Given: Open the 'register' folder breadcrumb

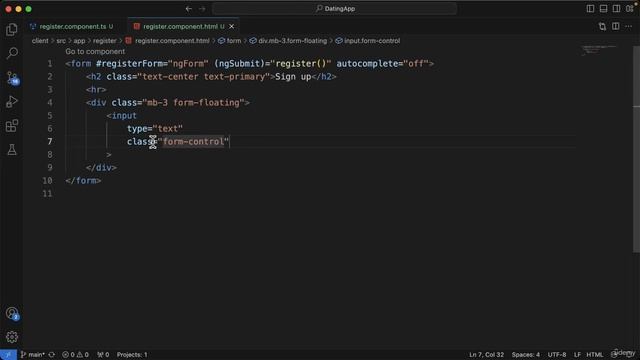Looking at the screenshot, I should pos(104,41).
